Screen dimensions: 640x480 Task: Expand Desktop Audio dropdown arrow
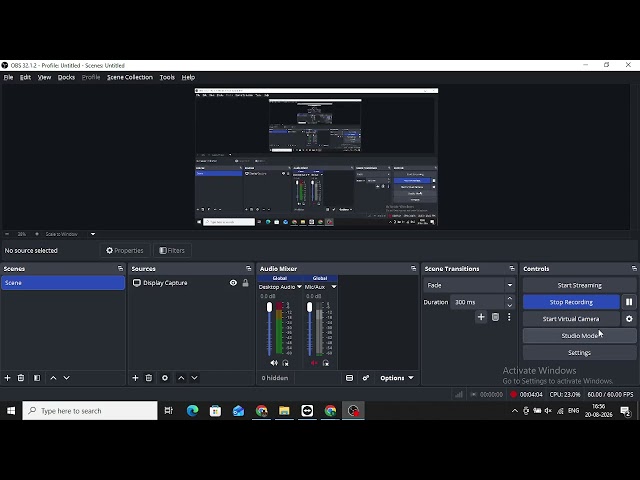pos(299,287)
